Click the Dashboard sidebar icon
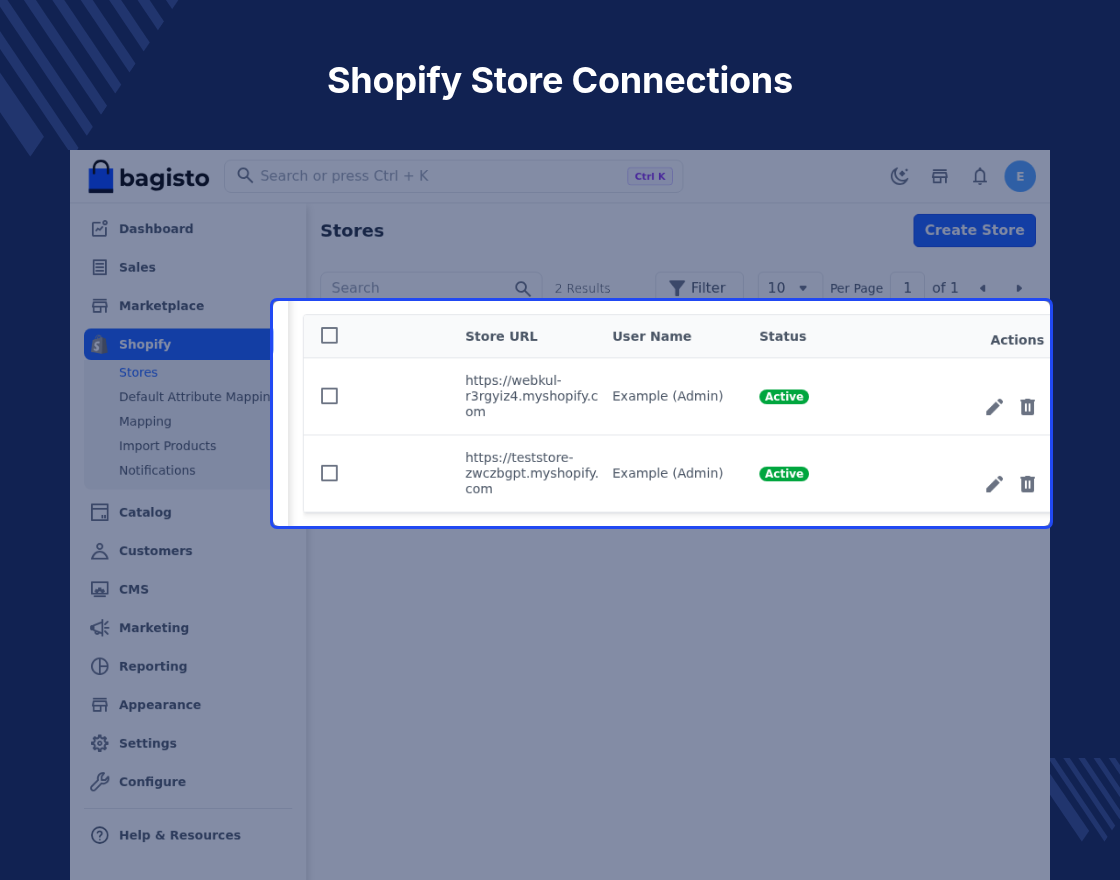 click(99, 229)
